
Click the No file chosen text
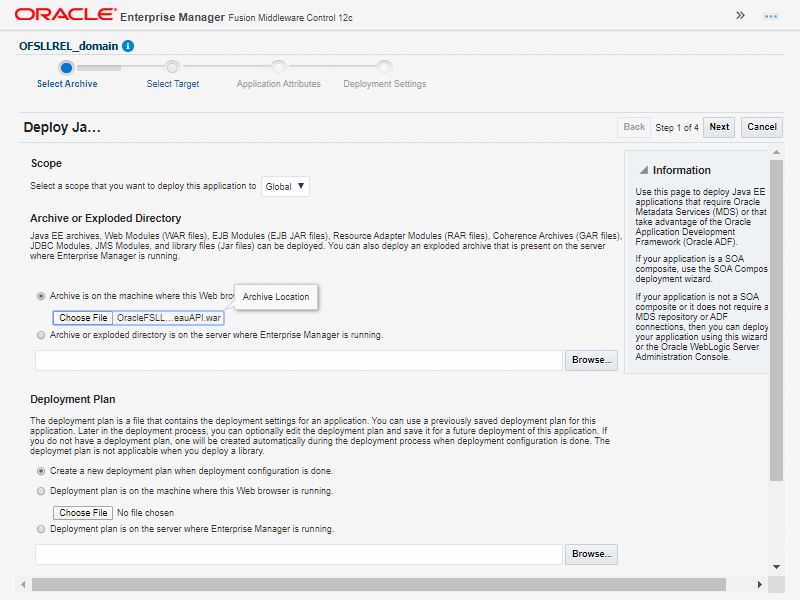click(x=145, y=513)
